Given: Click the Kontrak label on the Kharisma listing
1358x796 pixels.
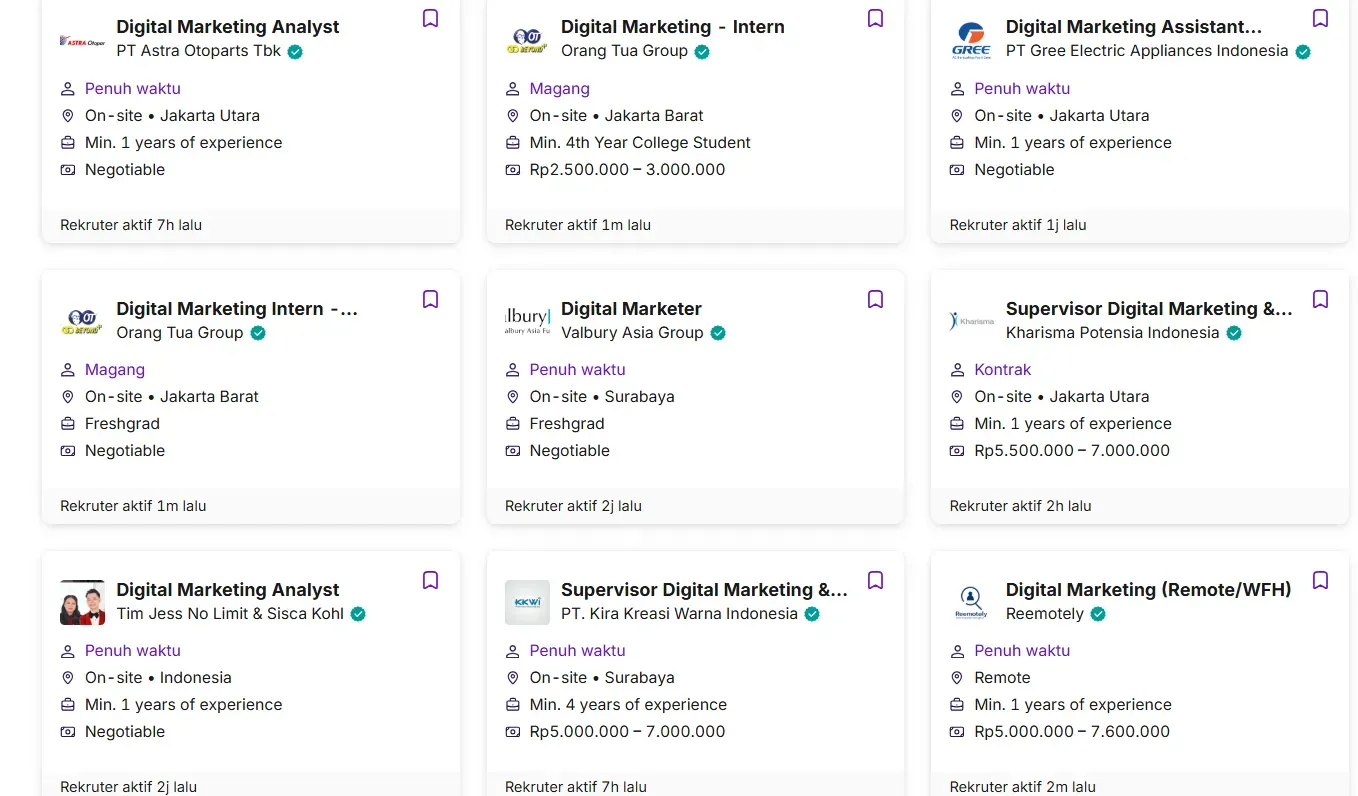Looking at the screenshot, I should click(1003, 369).
